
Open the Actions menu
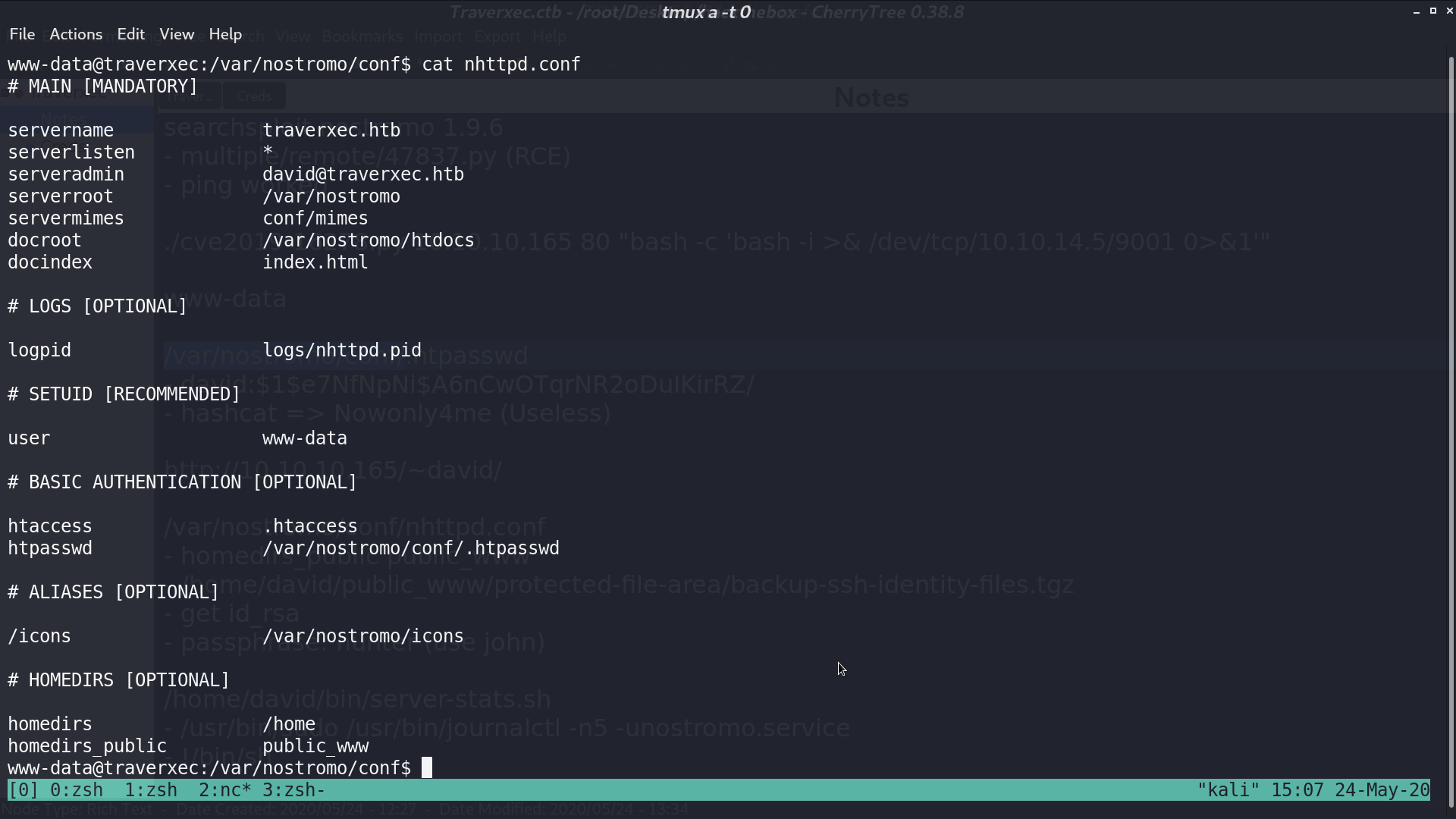tap(76, 34)
